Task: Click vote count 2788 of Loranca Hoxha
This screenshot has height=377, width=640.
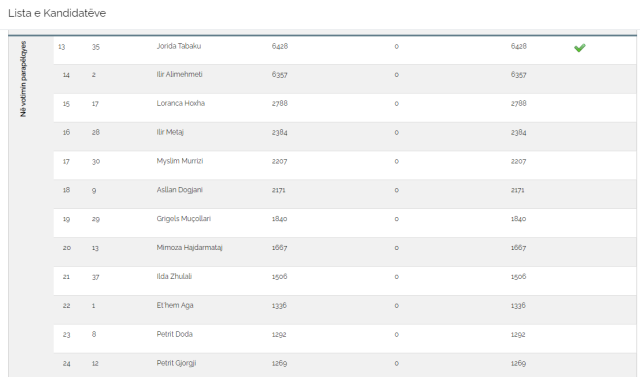Action: tap(280, 103)
